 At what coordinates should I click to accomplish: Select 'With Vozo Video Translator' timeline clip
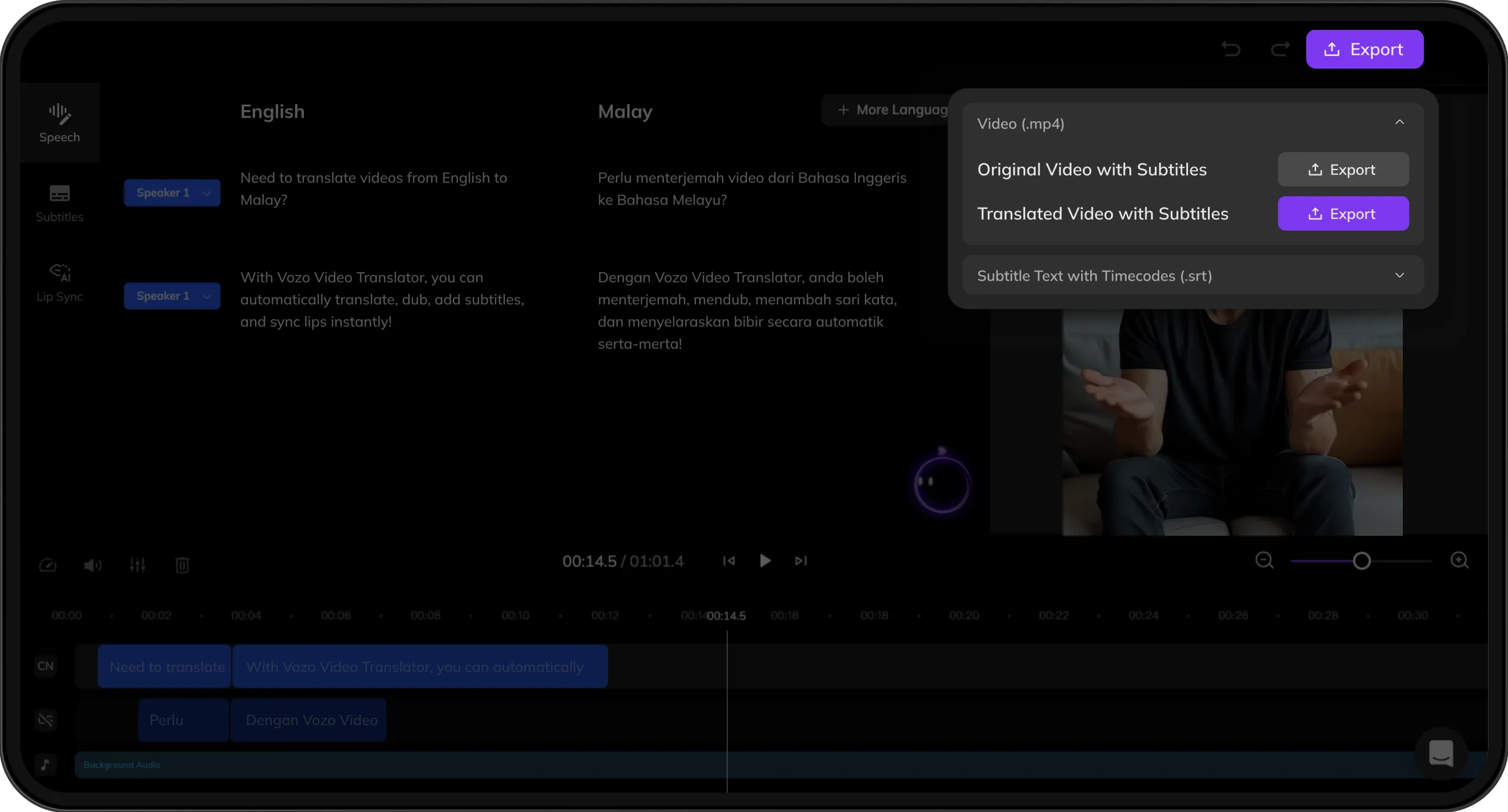(420, 666)
